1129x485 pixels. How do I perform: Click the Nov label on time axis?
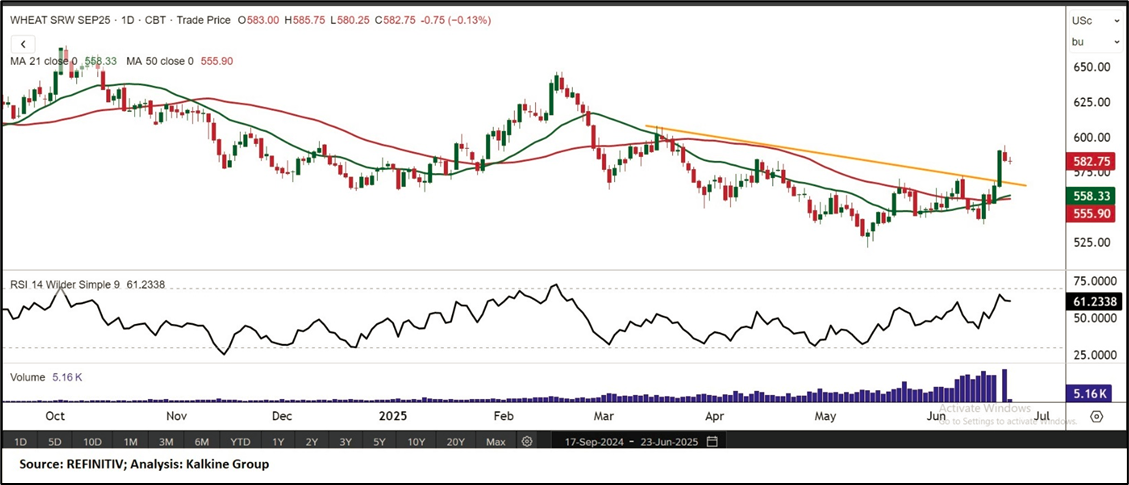click(x=176, y=417)
